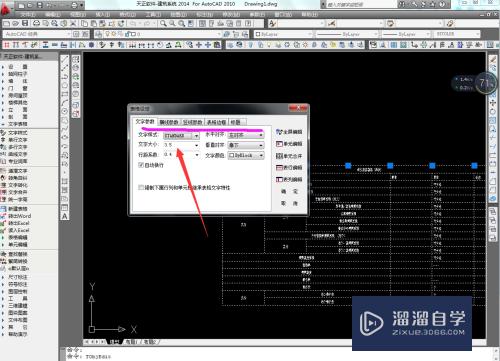Expand the 符号标注 tree item in left panel
The image size is (500, 361).
tap(3, 285)
